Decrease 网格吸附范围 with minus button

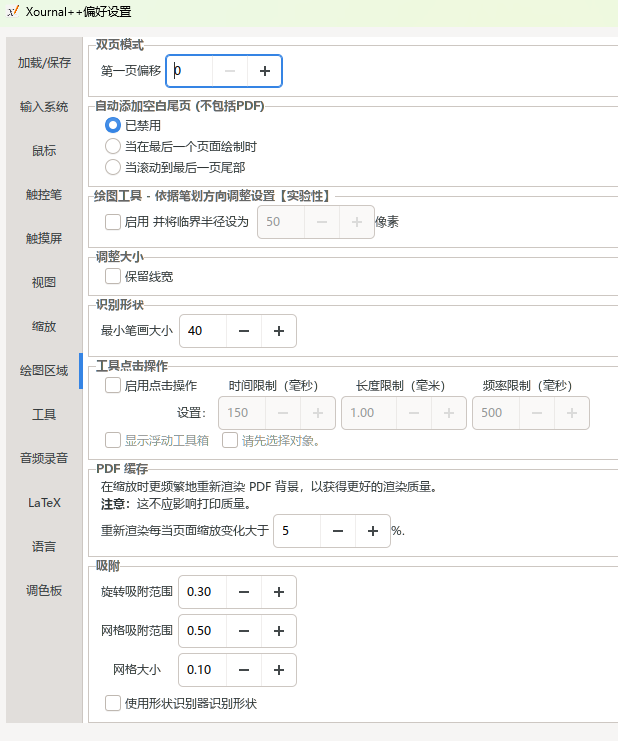click(244, 631)
